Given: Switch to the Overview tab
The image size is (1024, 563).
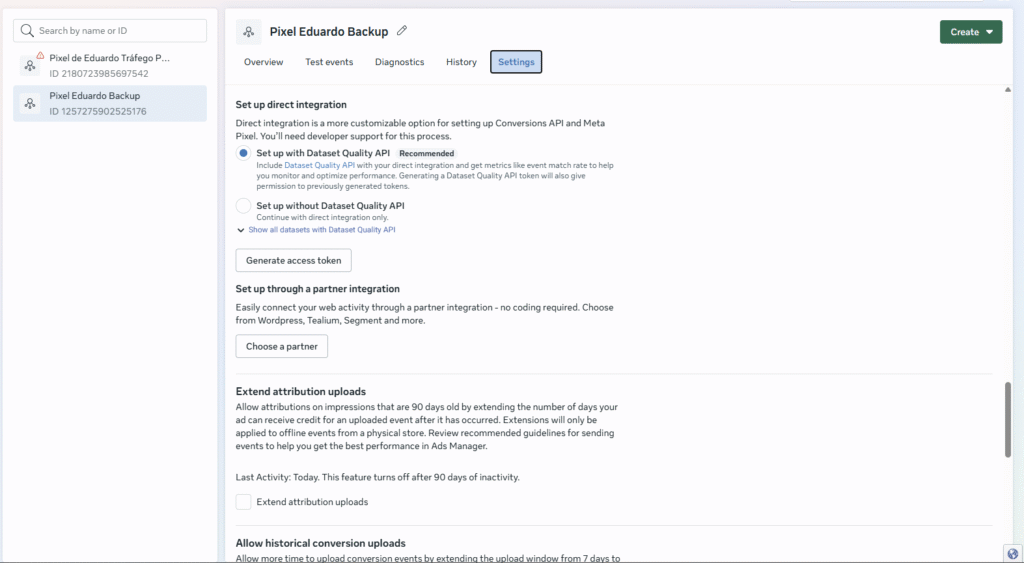Looking at the screenshot, I should [264, 62].
